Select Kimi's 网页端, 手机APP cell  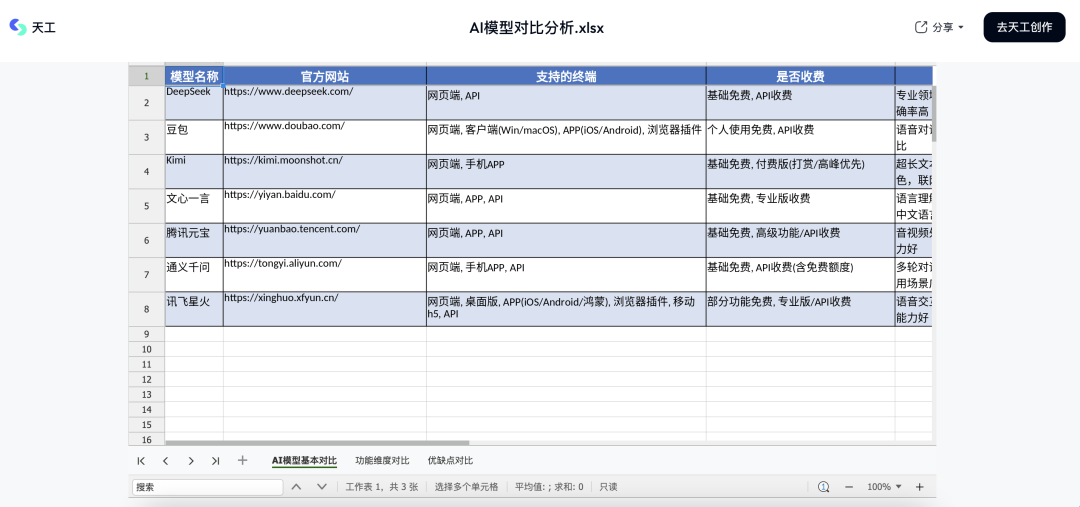pos(566,172)
